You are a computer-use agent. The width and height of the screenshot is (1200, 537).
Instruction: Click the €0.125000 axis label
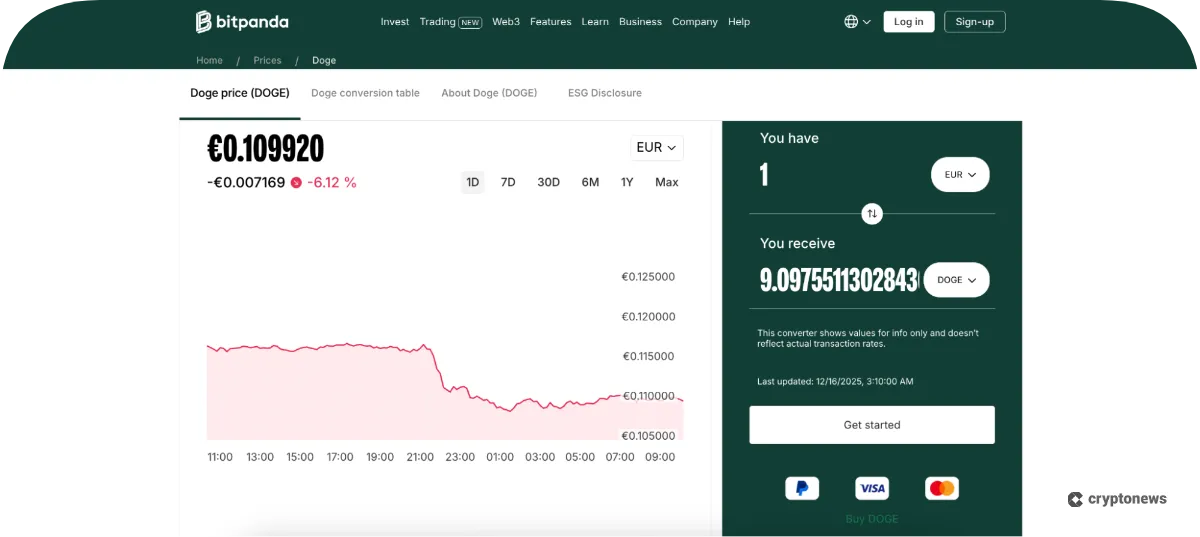click(x=648, y=277)
